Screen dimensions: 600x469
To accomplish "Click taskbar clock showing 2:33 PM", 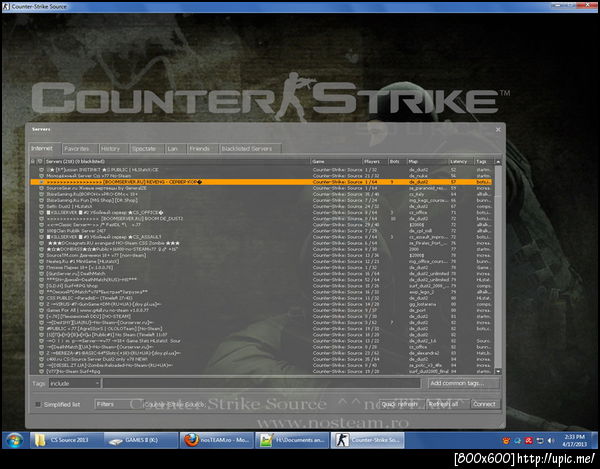I will click(575, 440).
